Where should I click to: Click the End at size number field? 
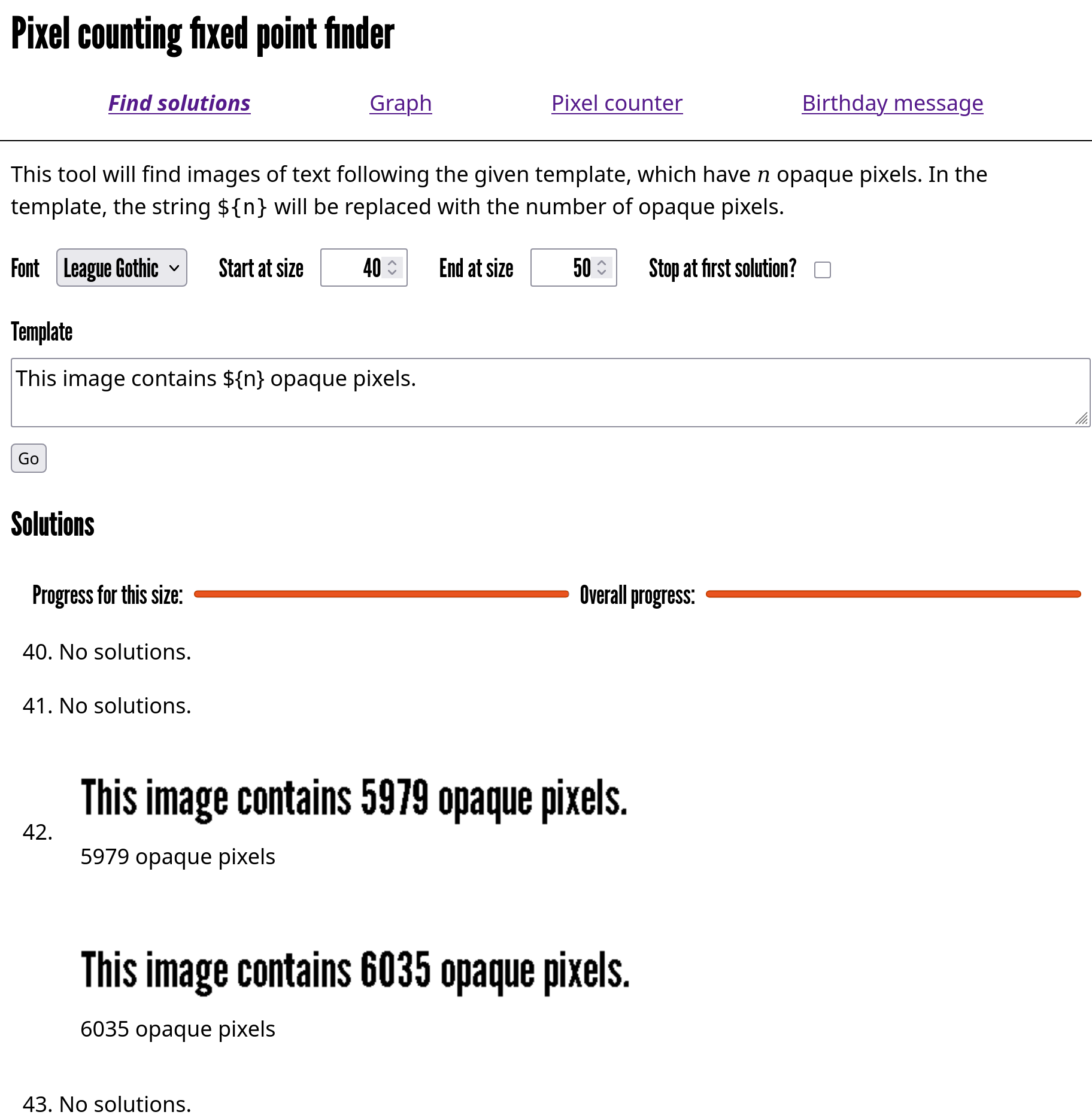click(x=563, y=268)
